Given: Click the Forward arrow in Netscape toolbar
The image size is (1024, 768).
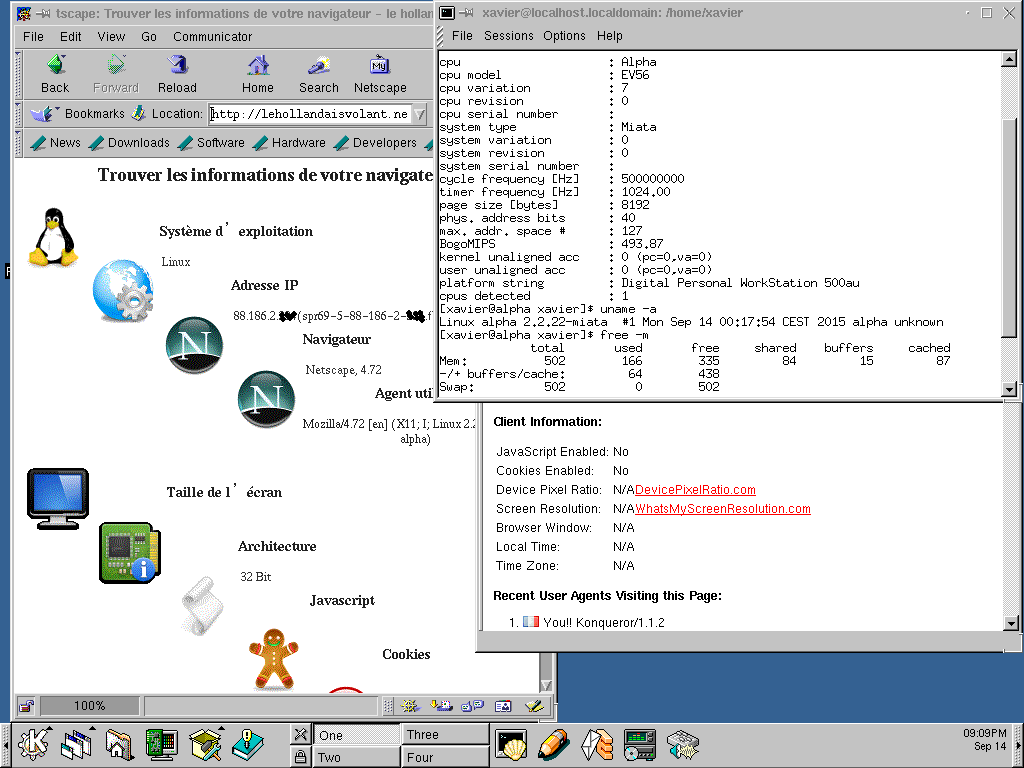Looking at the screenshot, I should [x=116, y=74].
